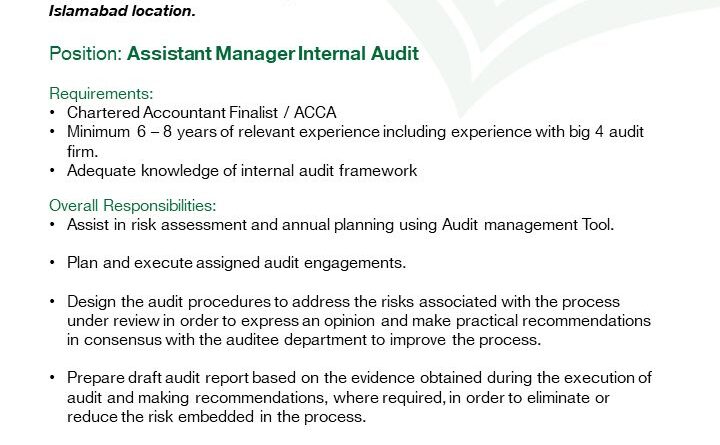720x445 pixels.
Task: Click "Adequate knowledge of internal audit framework" line
Action: [242, 171]
